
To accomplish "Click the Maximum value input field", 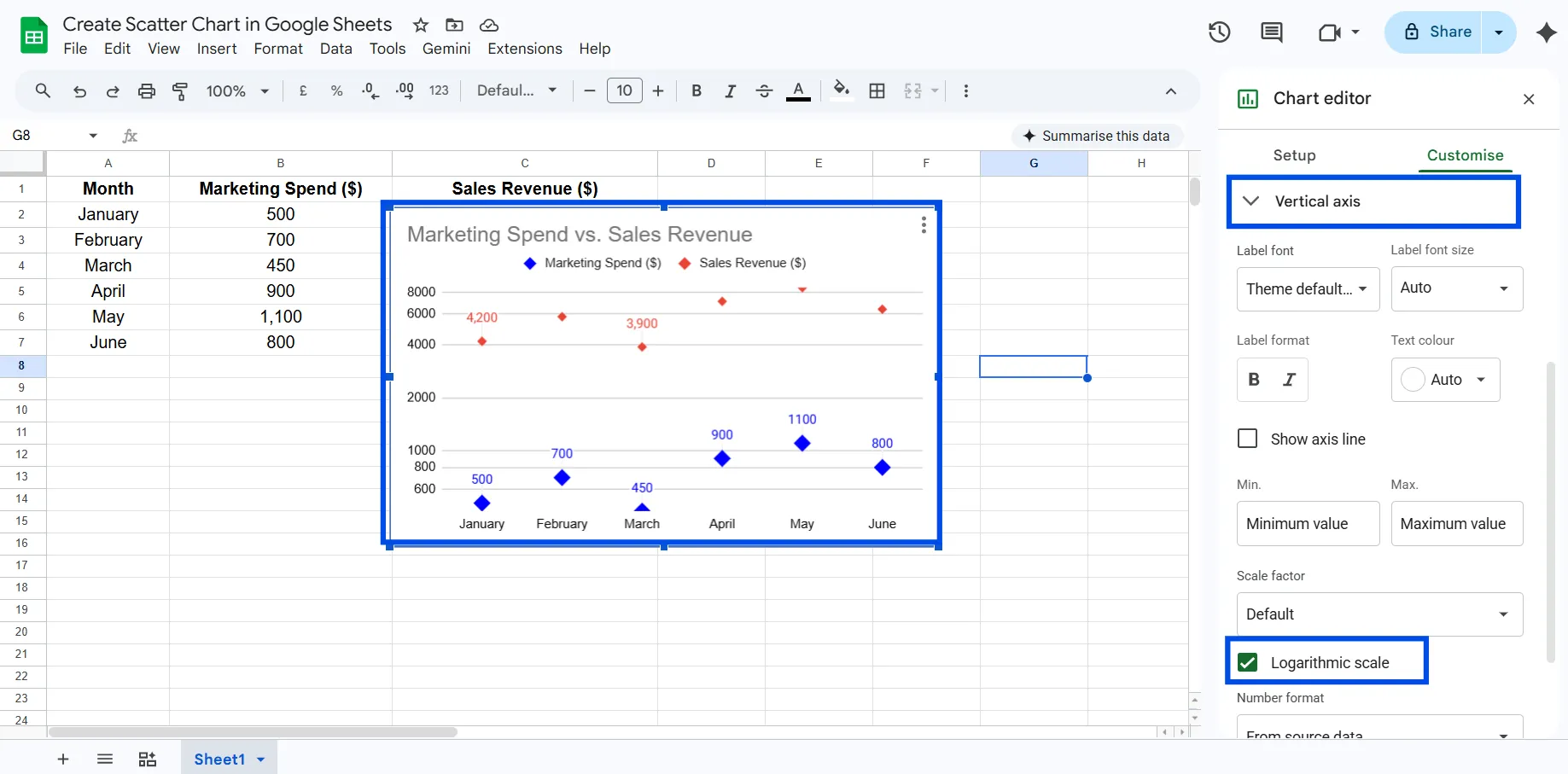I will tap(1456, 524).
